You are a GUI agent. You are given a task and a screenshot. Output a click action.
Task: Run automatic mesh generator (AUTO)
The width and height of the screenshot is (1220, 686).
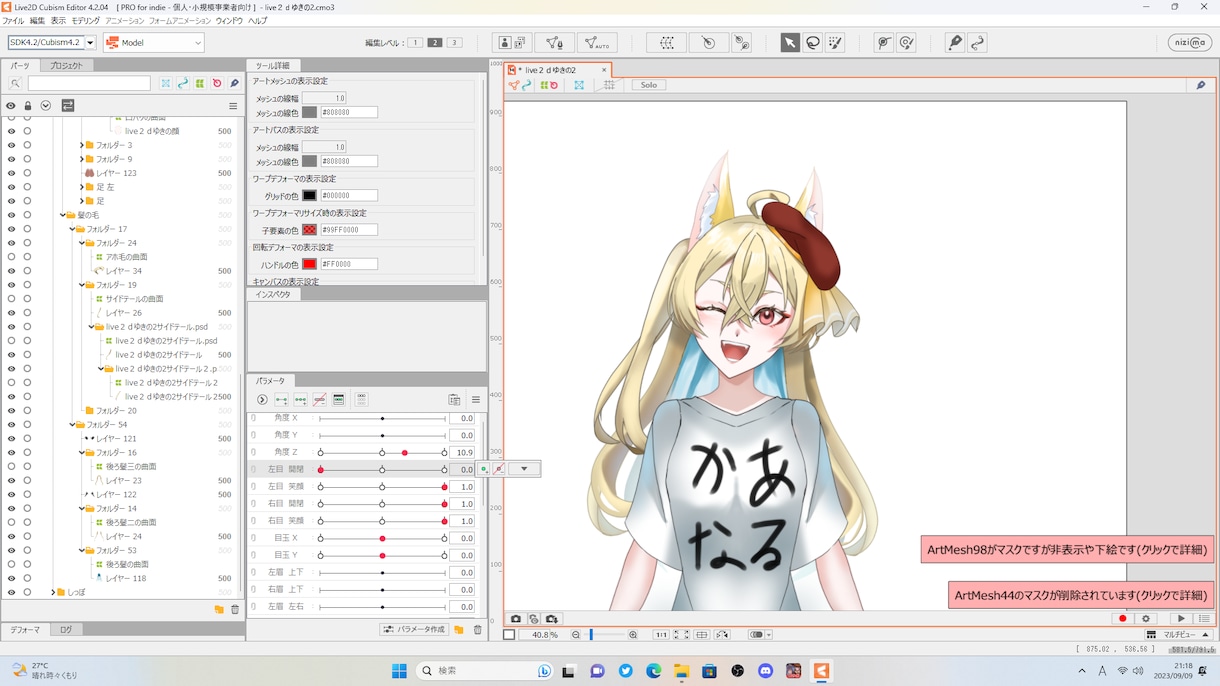pyautogui.click(x=597, y=43)
